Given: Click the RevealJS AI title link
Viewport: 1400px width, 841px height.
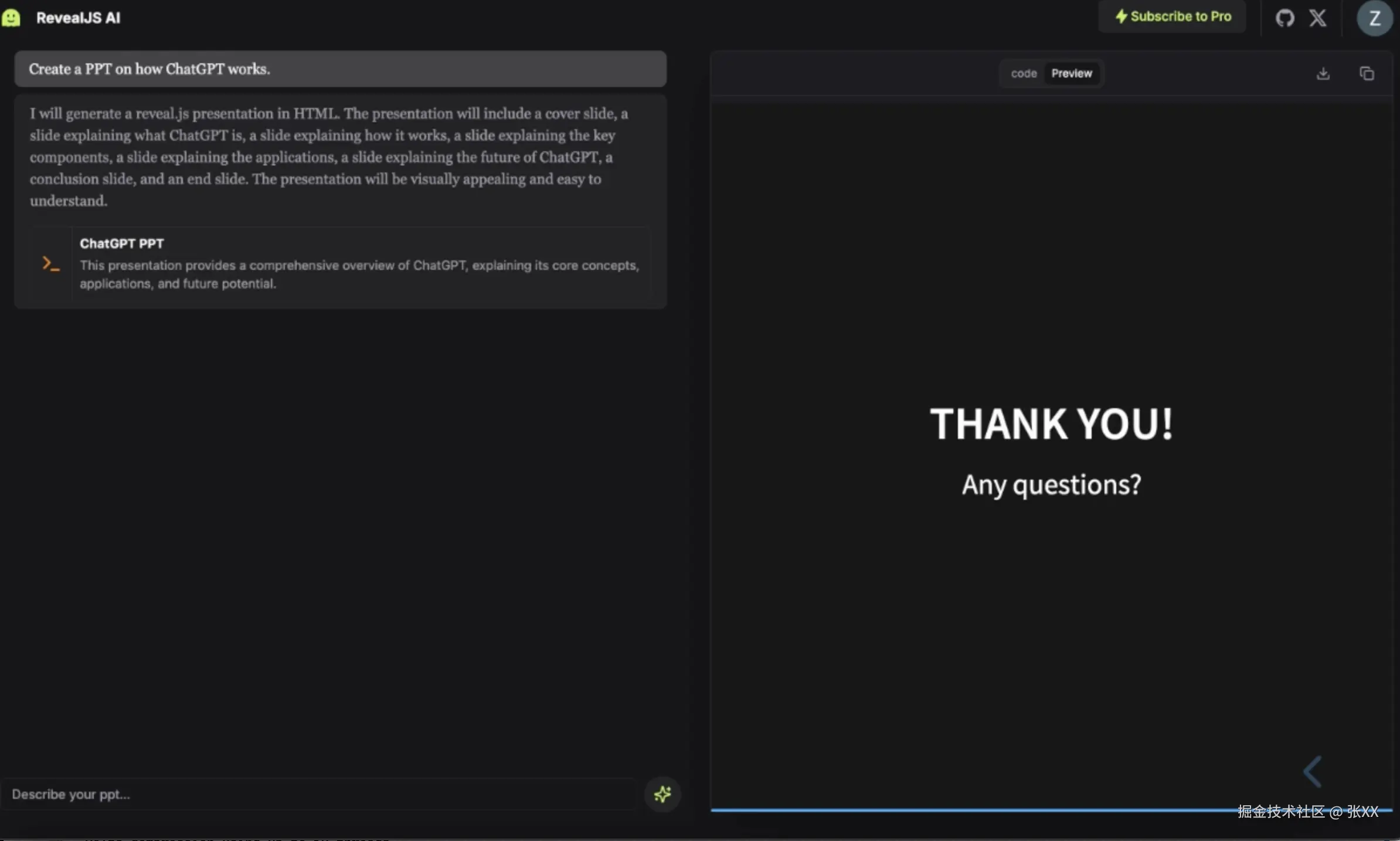Looking at the screenshot, I should pyautogui.click(x=78, y=18).
